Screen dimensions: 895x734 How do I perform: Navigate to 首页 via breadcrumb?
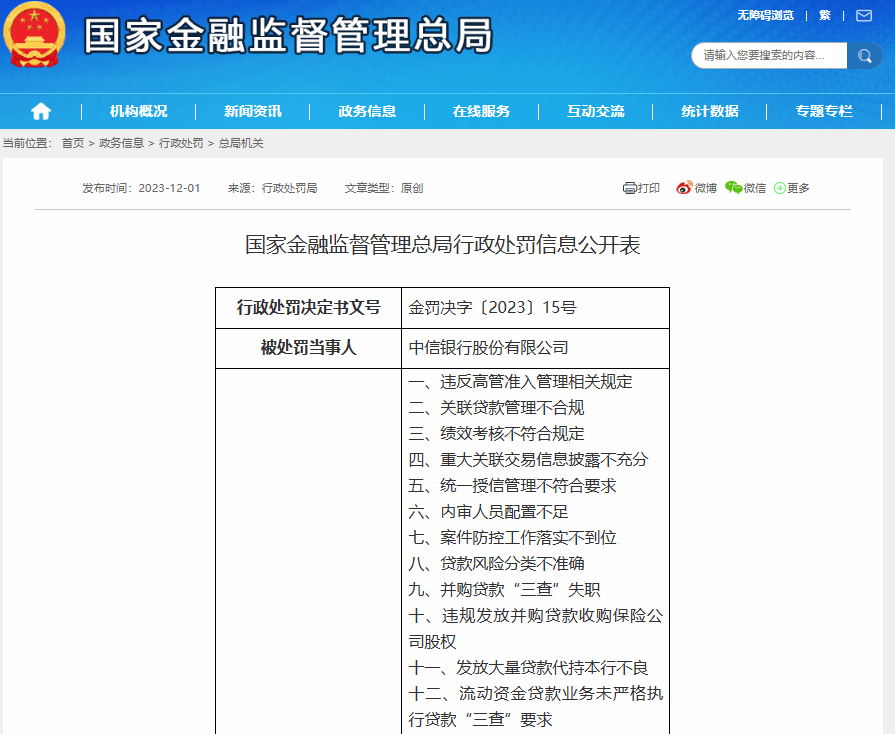coord(73,142)
